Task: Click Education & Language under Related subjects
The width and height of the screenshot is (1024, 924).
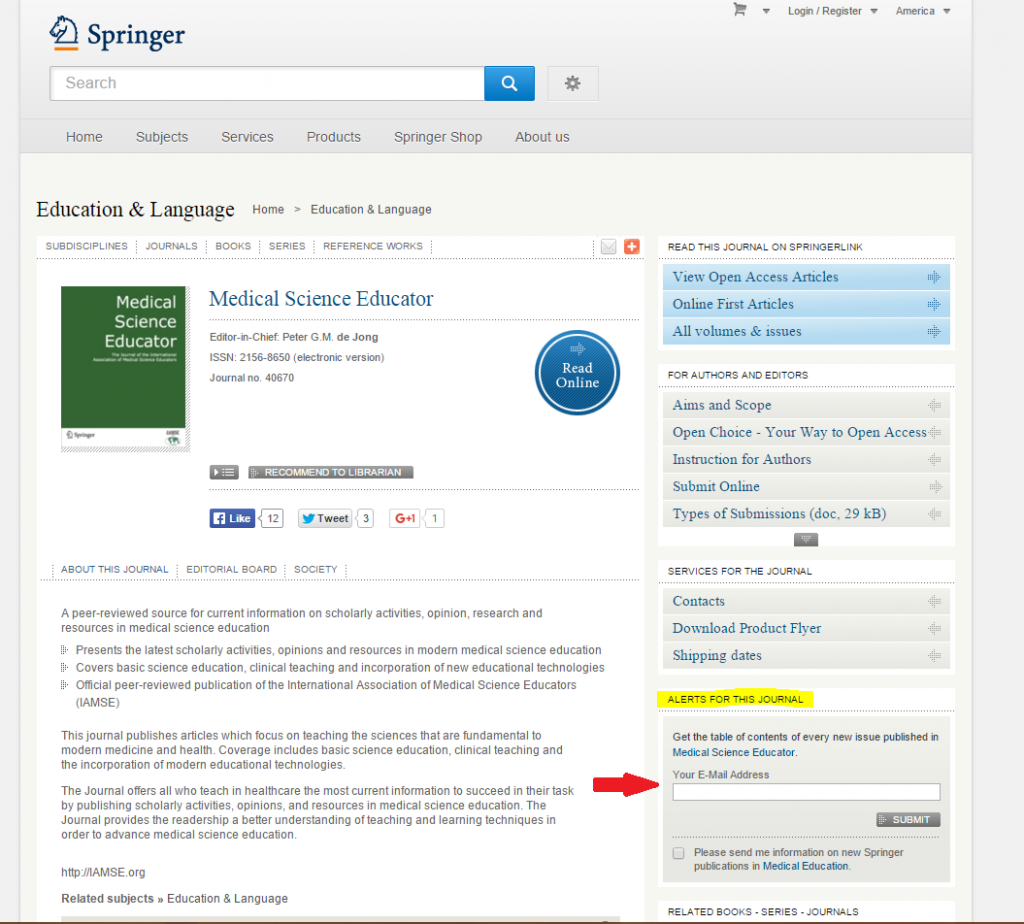Action: point(227,899)
